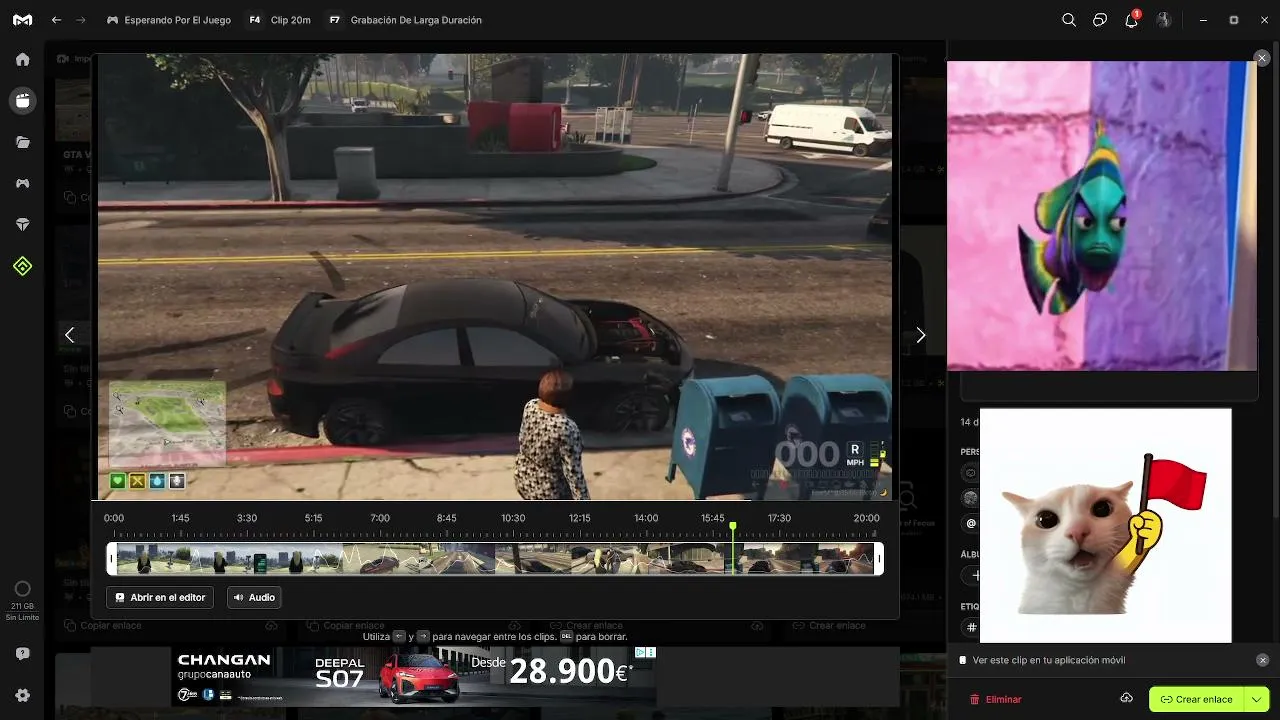Open the storage usage circle above 211 GB
This screenshot has width=1280, height=720.
tap(22, 589)
